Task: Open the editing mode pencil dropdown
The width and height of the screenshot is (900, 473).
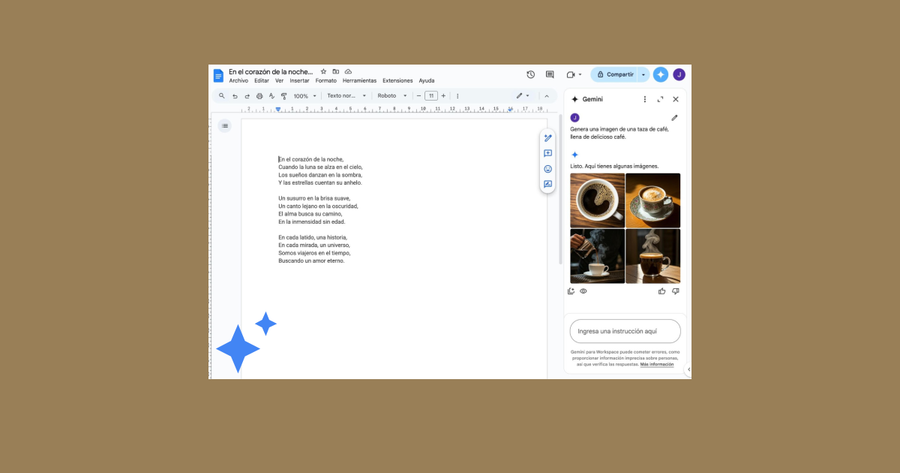Action: coord(522,96)
